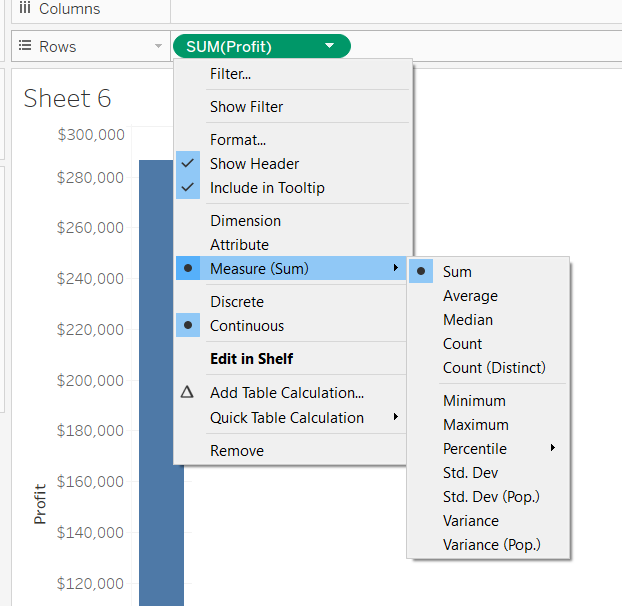622x606 pixels.
Task: Click Filter... in the context menu
Action: pyautogui.click(x=230, y=74)
